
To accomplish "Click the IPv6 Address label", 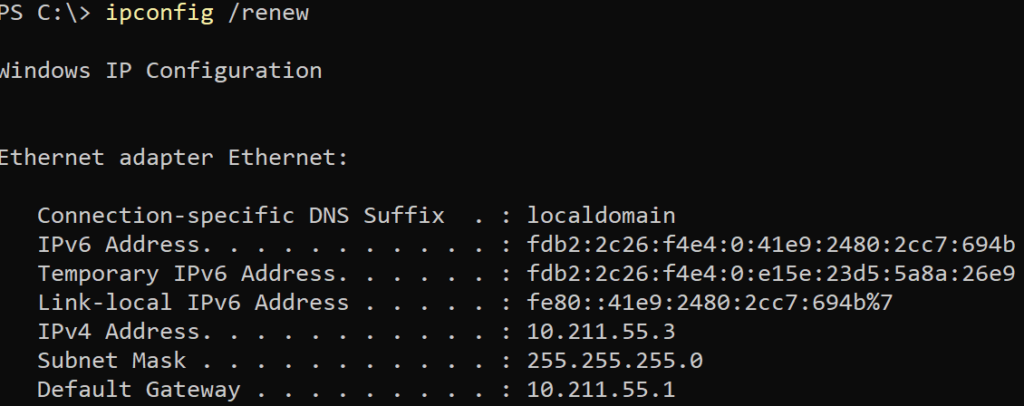I will pos(119,245).
